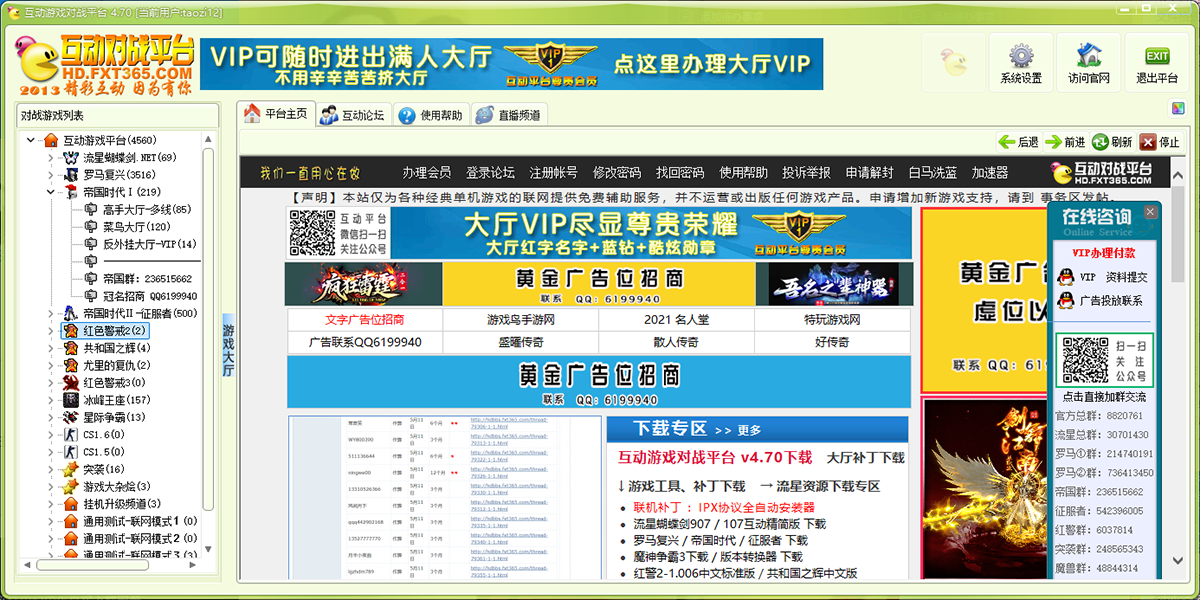Expand the CS1.5(0) node
Screen dimensions: 1200x600
52,452
